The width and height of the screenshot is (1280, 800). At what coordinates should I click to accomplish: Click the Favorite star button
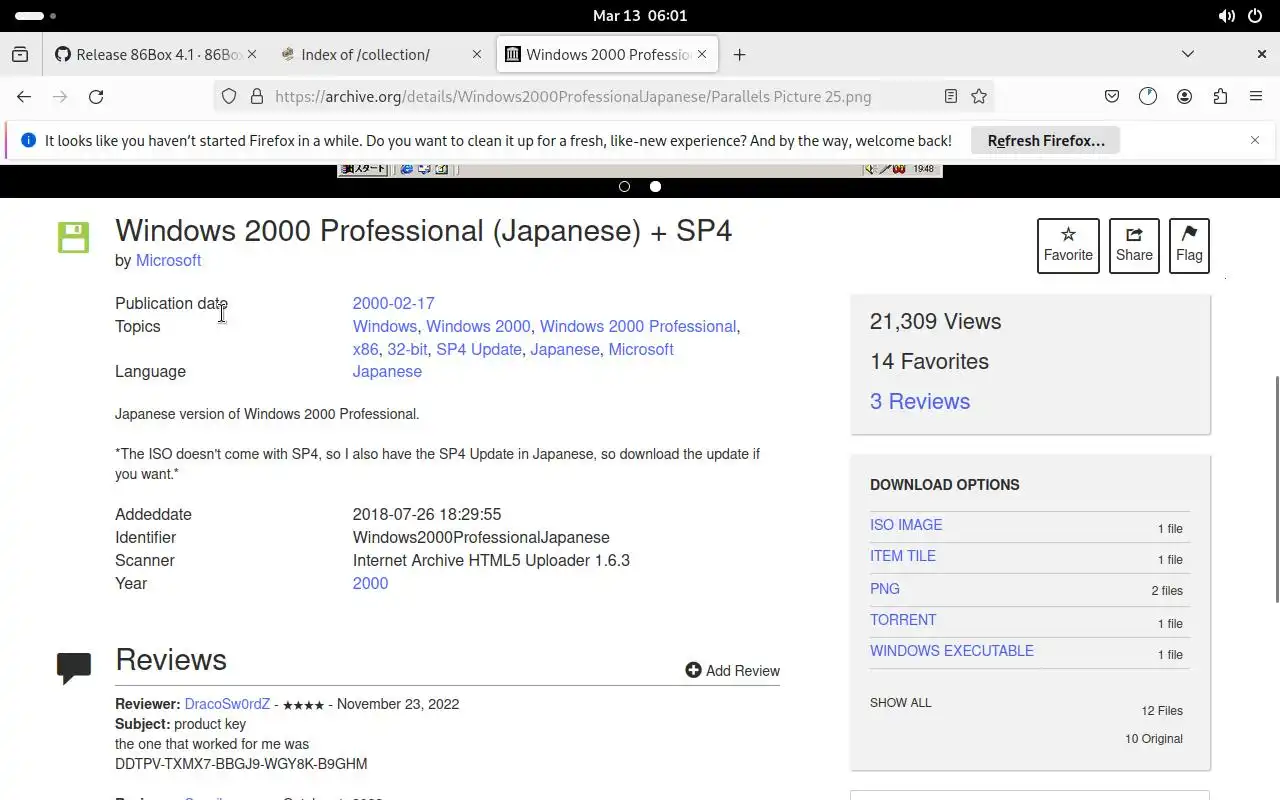(x=1068, y=245)
